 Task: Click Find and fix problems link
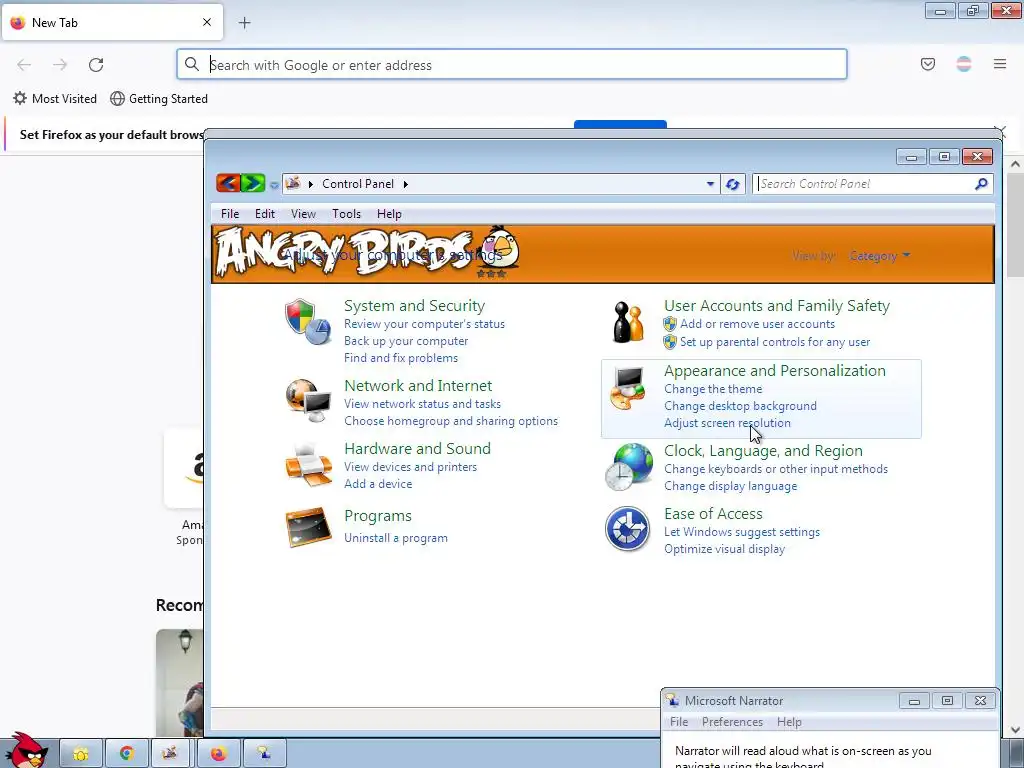(x=401, y=358)
